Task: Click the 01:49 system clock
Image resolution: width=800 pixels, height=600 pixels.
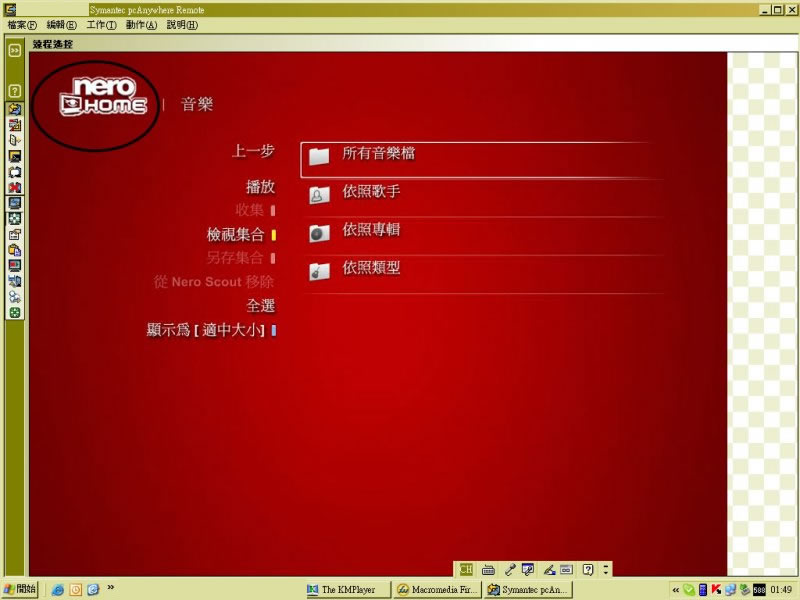Action: (x=781, y=590)
